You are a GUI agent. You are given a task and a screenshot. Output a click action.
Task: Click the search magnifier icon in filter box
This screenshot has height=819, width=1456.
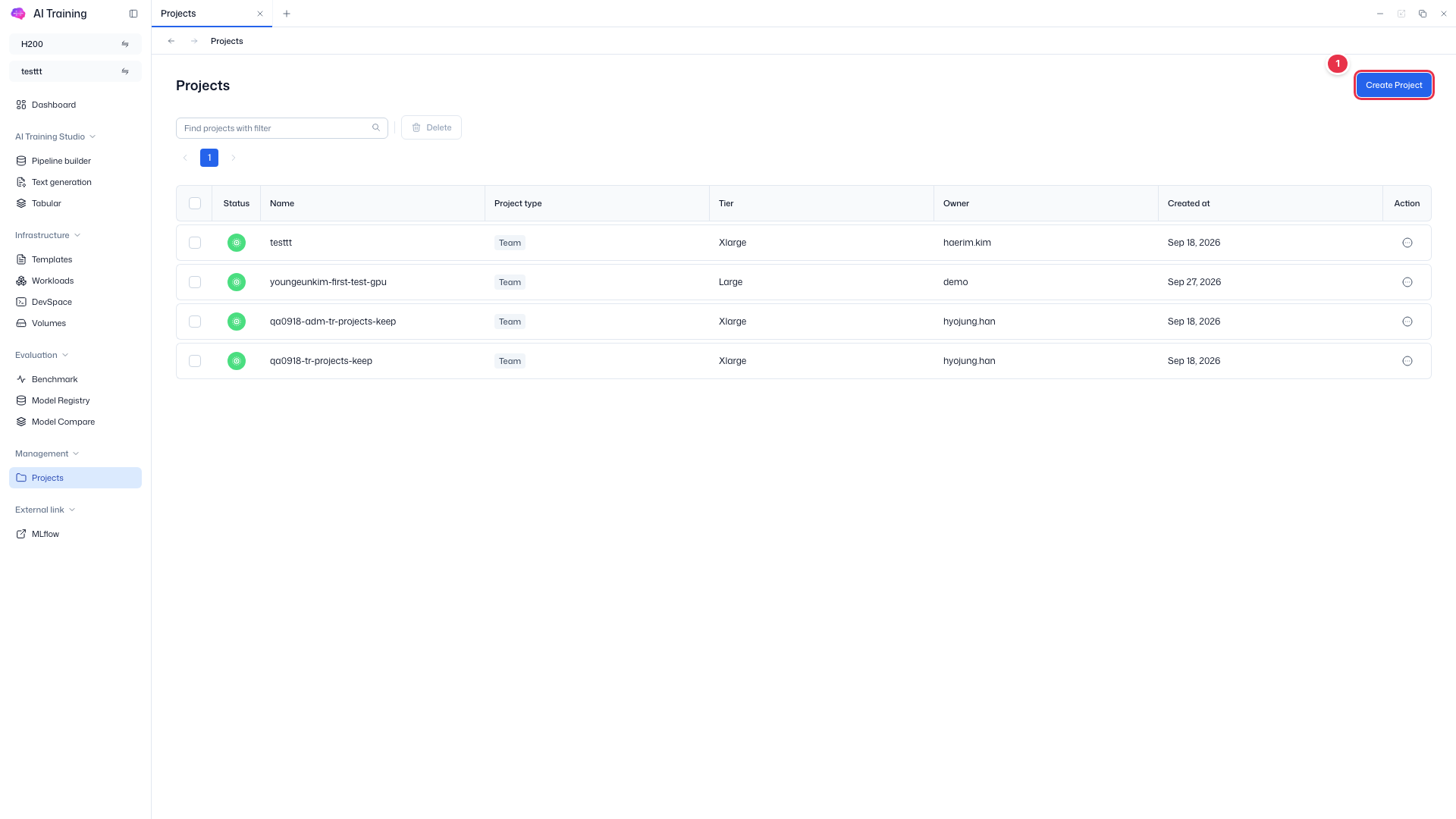pyautogui.click(x=375, y=127)
